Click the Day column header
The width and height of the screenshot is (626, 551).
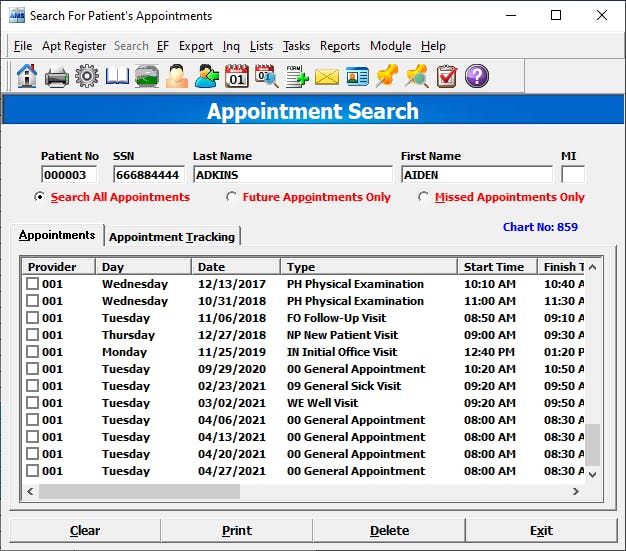click(x=143, y=267)
